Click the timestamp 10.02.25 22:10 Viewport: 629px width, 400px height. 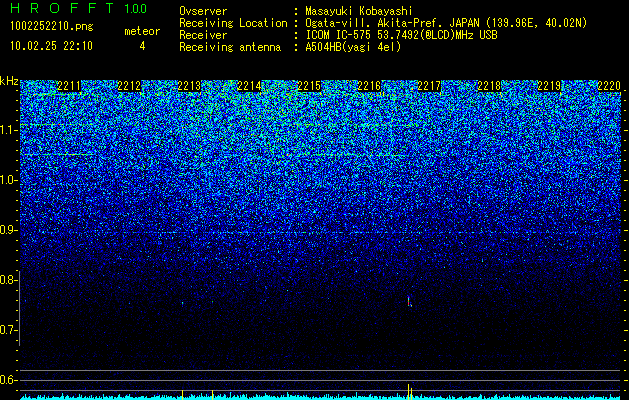point(51,46)
